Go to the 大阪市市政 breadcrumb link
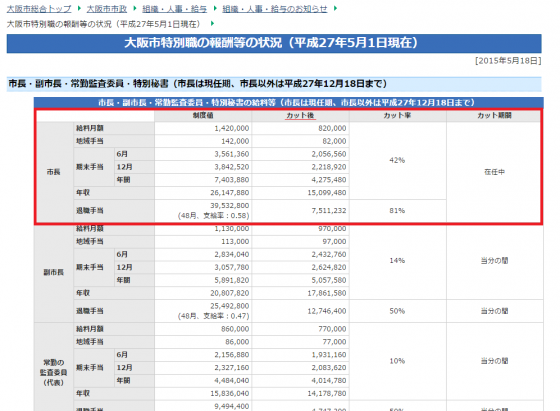 click(106, 9)
